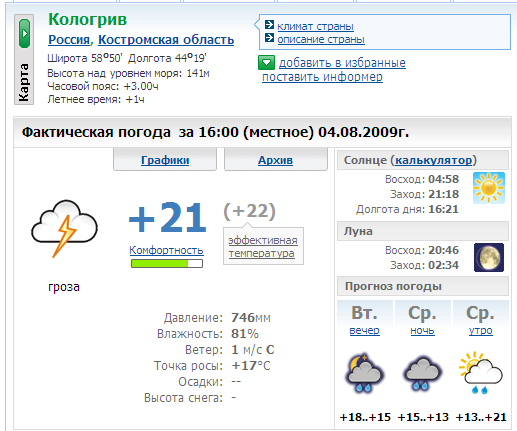
Task: Click the sunset time 21:18
Action: pyautogui.click(x=443, y=194)
